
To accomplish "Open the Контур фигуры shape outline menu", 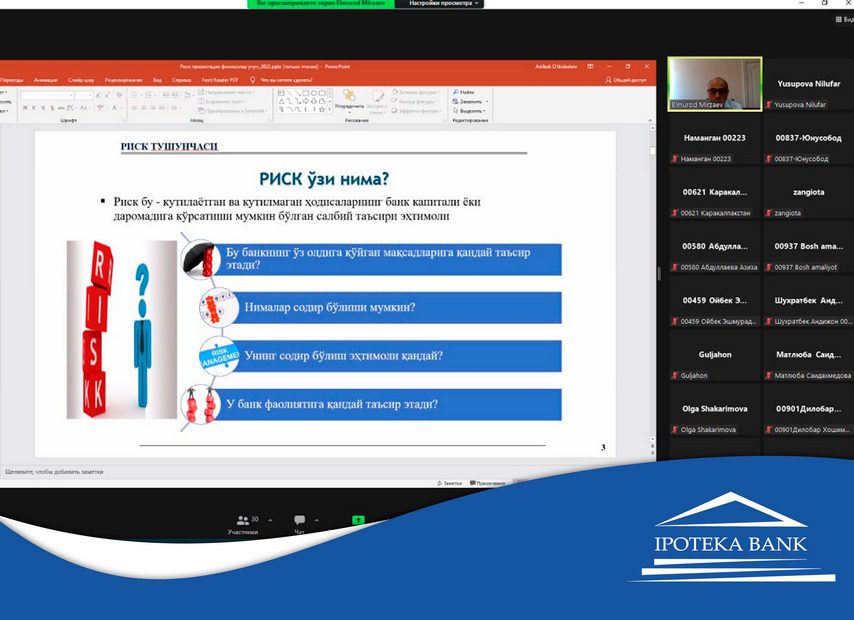I will (416, 101).
